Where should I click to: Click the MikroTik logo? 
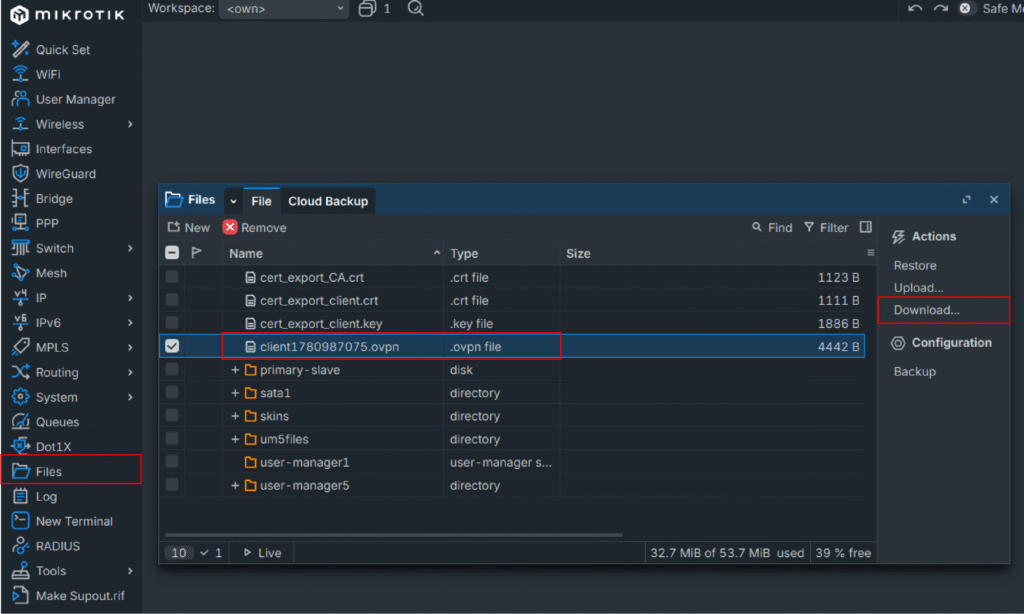point(67,14)
